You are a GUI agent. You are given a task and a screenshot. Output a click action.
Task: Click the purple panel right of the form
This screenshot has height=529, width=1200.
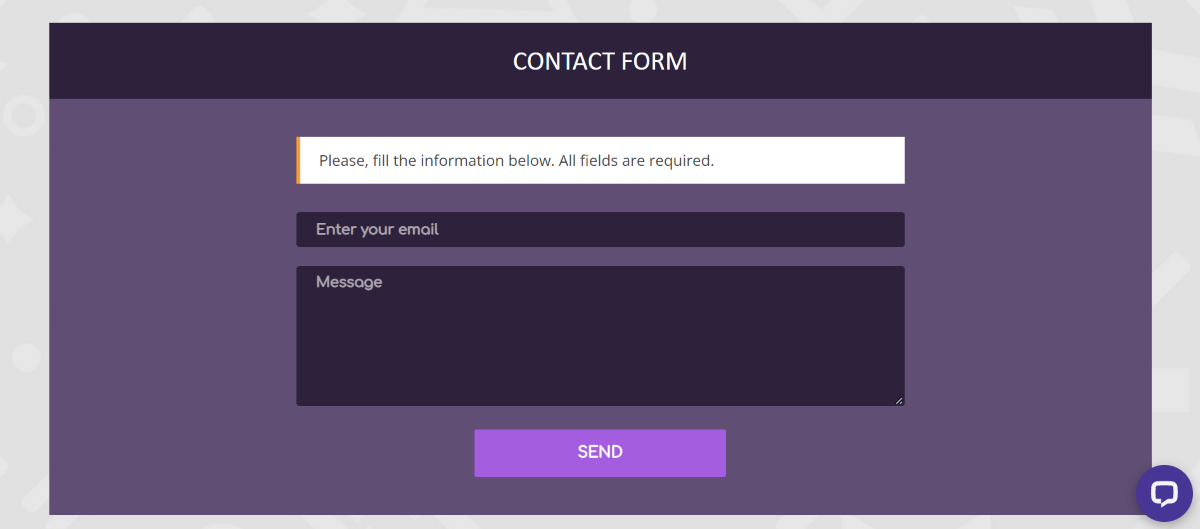[1028, 300]
